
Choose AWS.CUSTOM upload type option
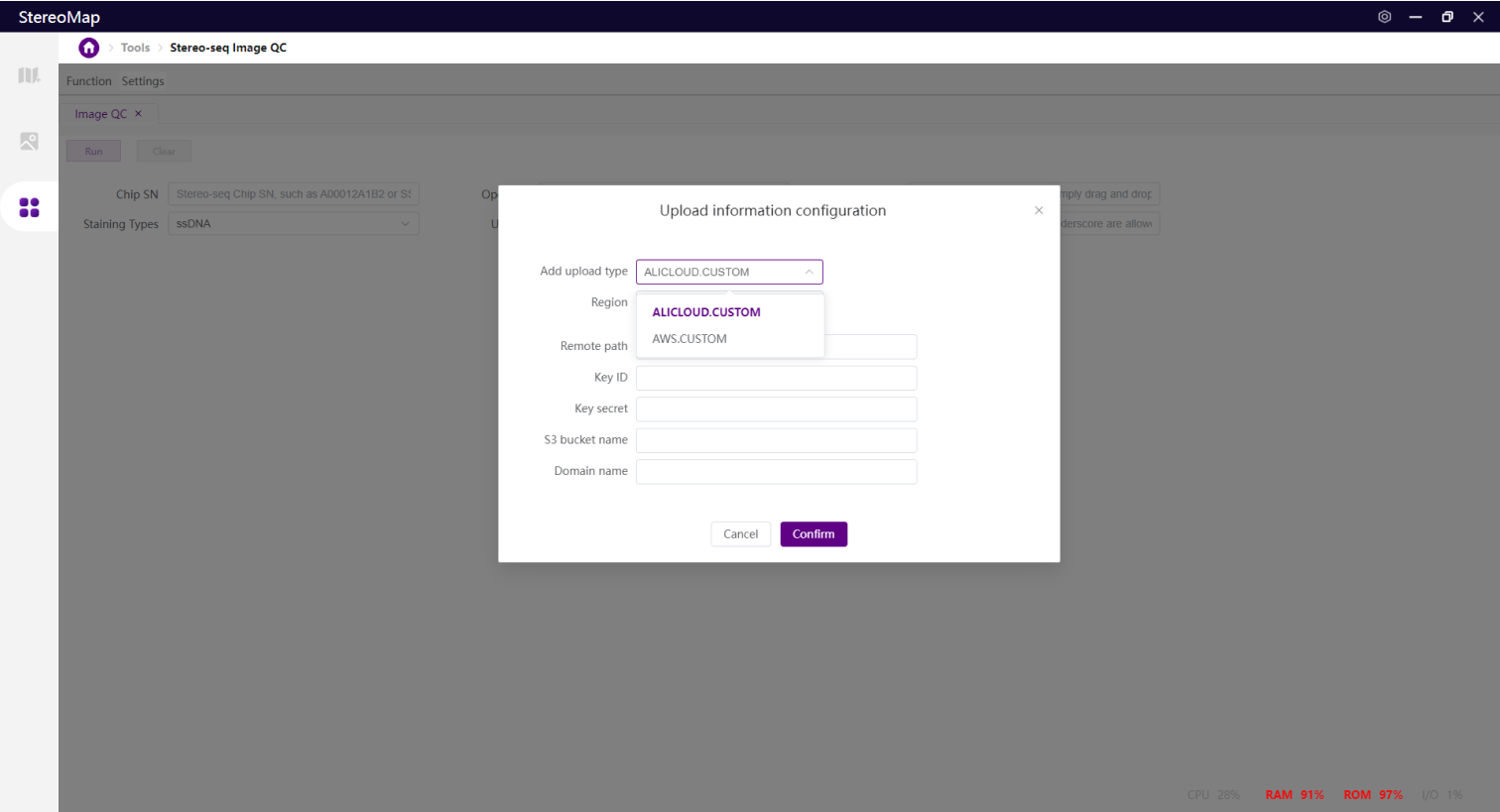point(689,339)
